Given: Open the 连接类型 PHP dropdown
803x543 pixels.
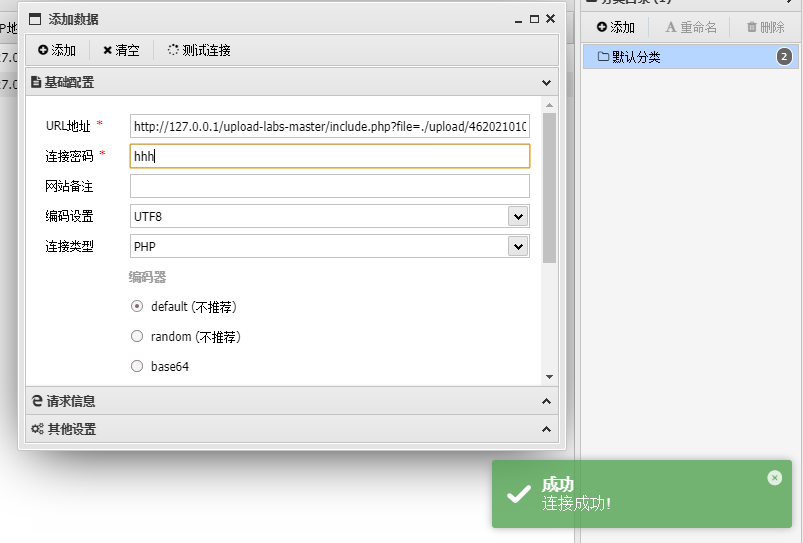Looking at the screenshot, I should pyautogui.click(x=518, y=246).
